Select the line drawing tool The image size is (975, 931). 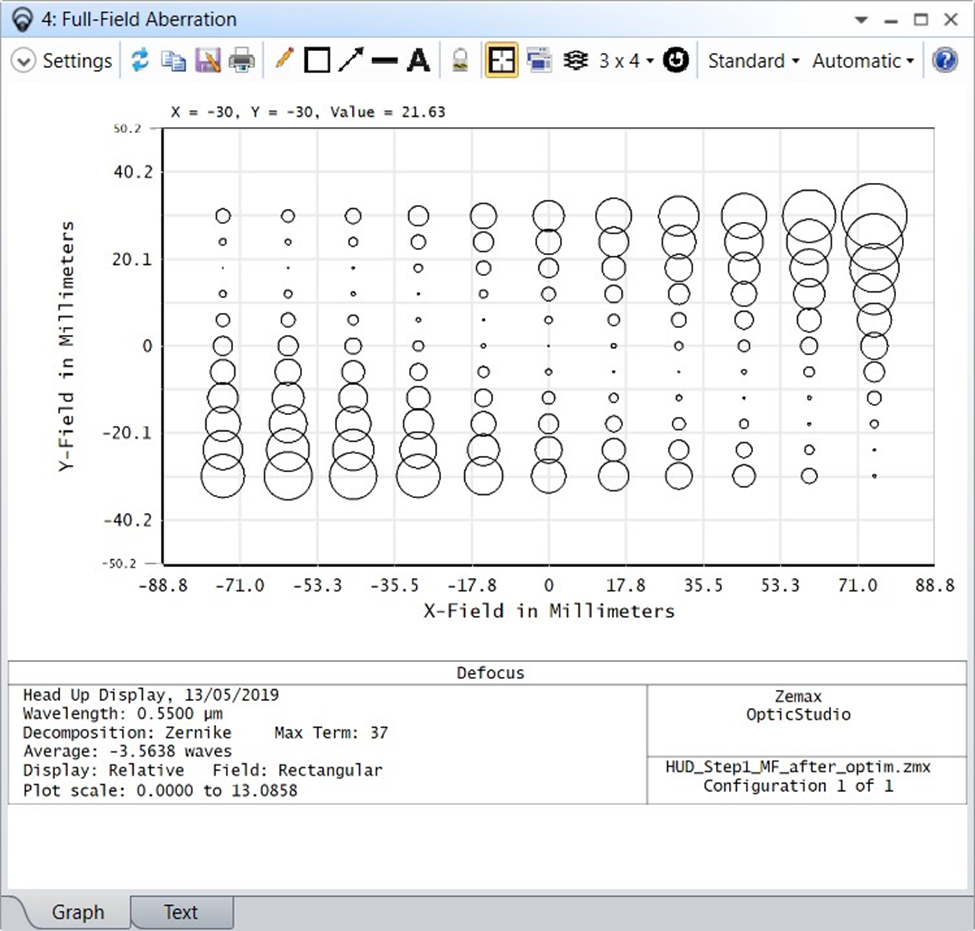(384, 61)
